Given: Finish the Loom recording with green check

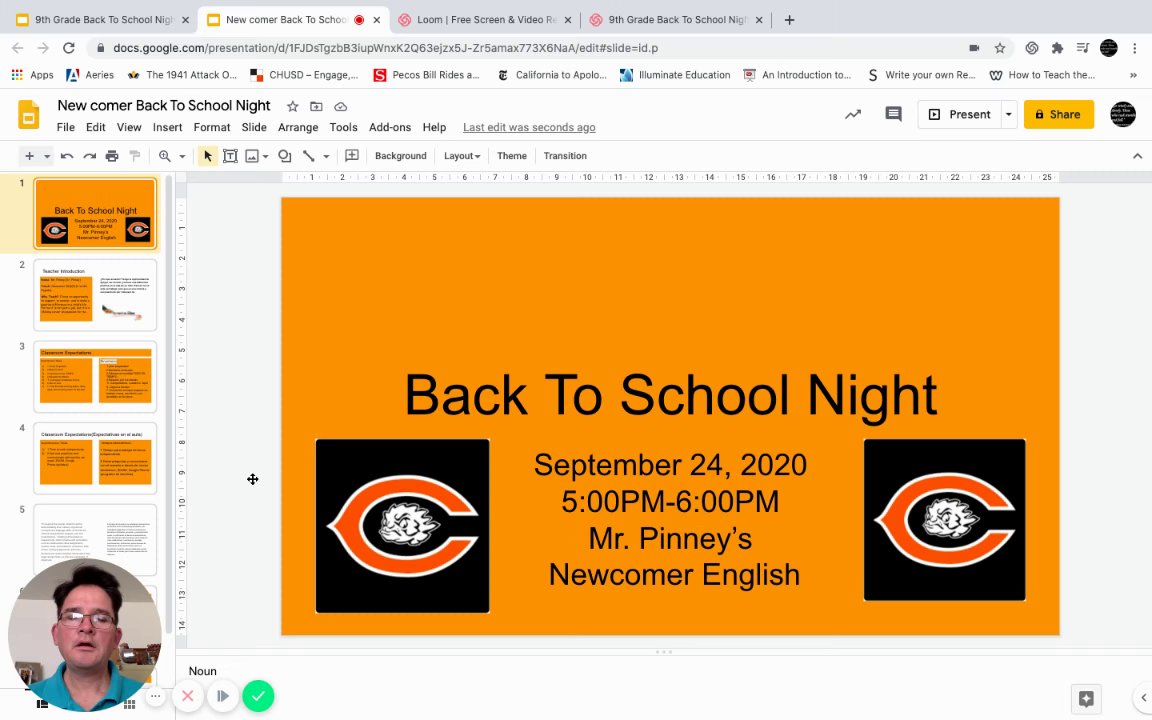Looking at the screenshot, I should pyautogui.click(x=258, y=696).
